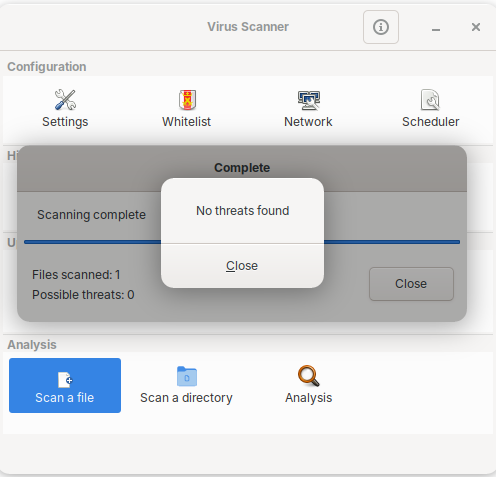
Task: Open the Analysis magnifying glass icon
Action: (x=309, y=376)
